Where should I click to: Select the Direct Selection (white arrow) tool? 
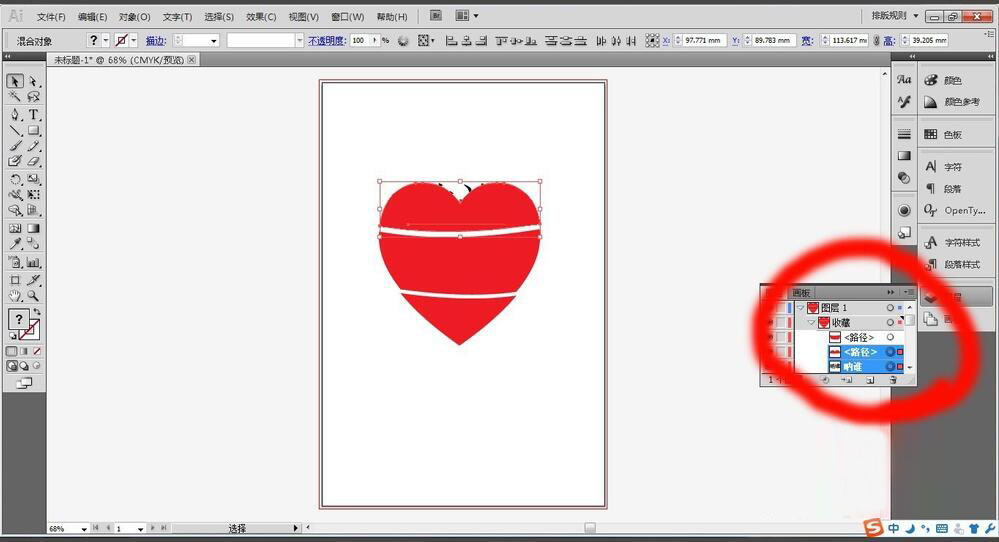[x=33, y=81]
